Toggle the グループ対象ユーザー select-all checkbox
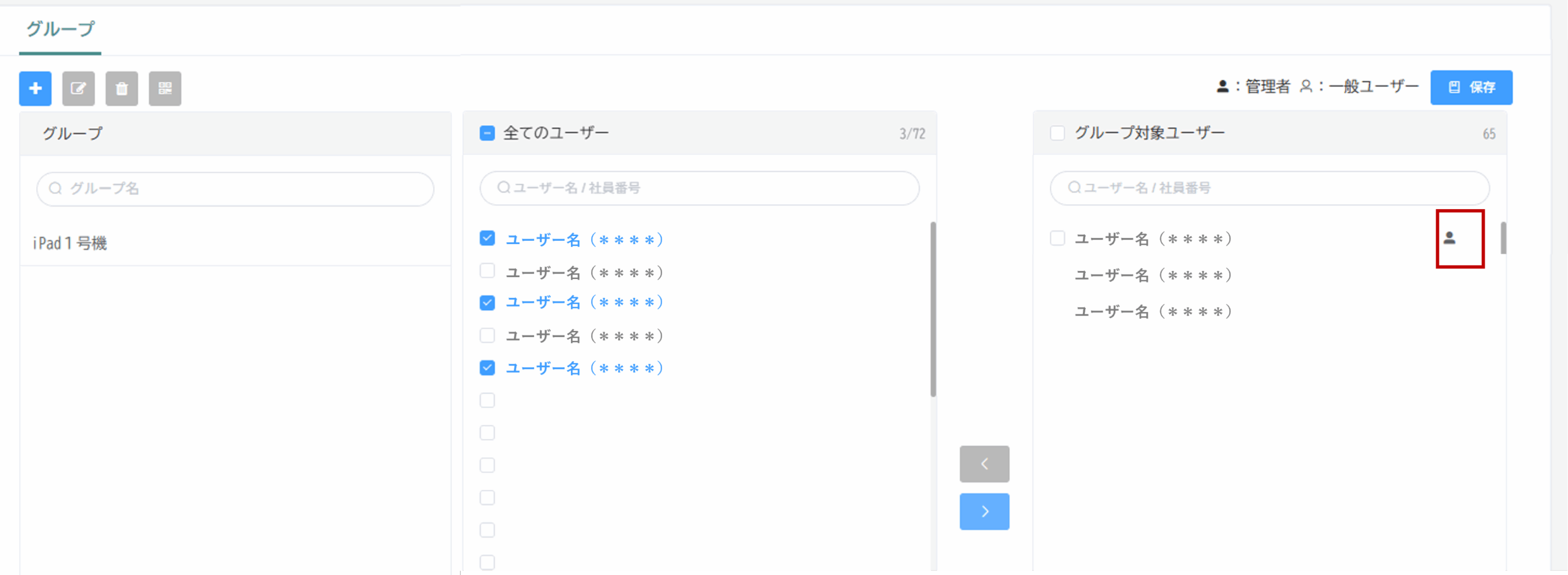 coord(1057,133)
